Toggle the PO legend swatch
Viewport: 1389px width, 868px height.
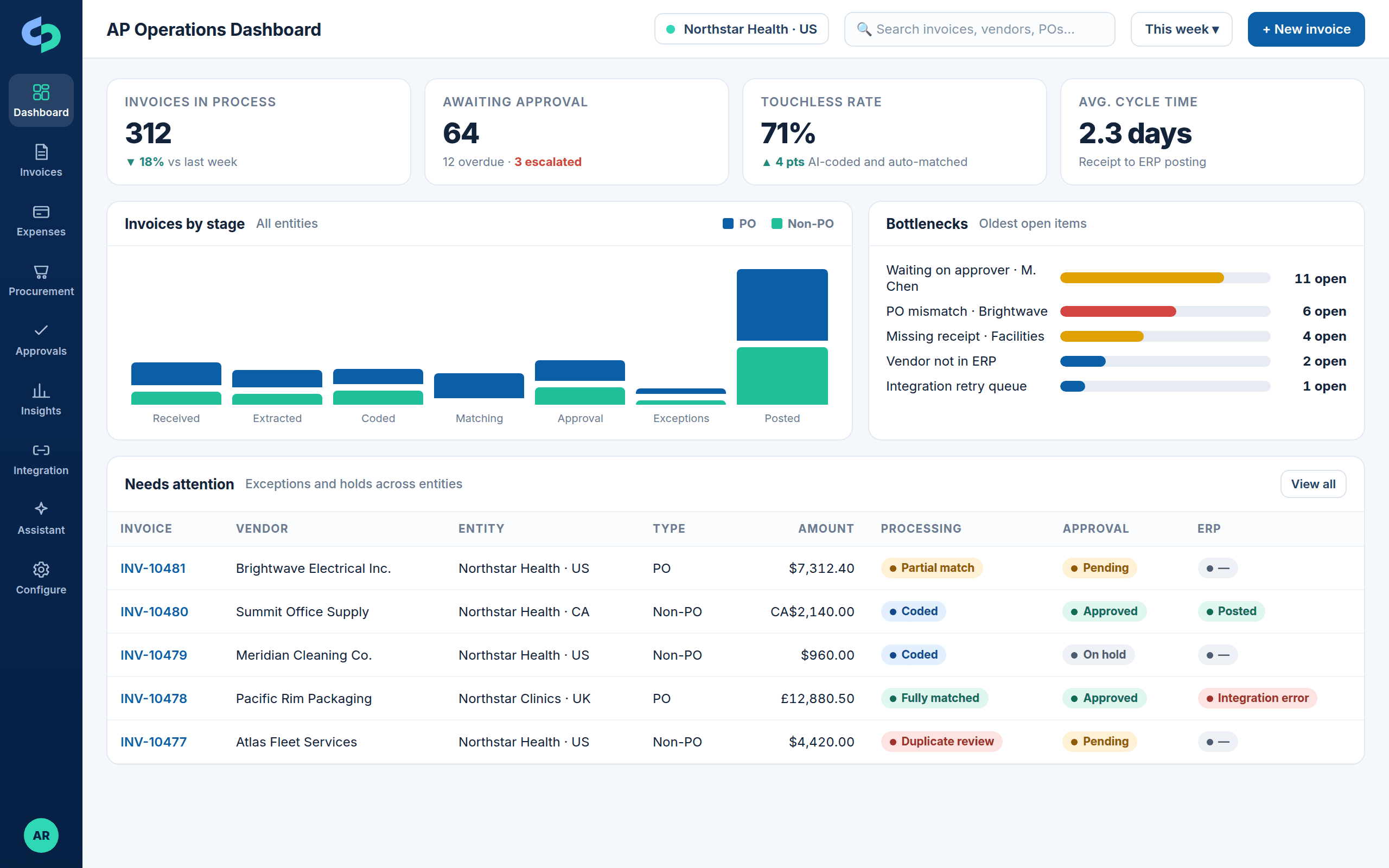click(728, 224)
